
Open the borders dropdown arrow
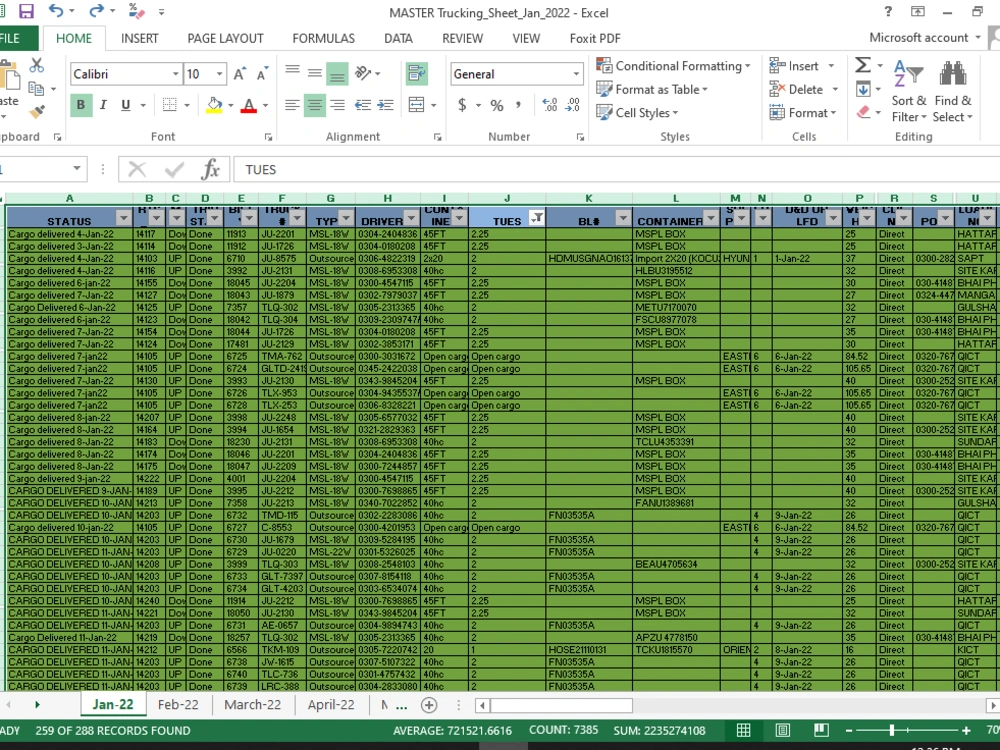click(x=187, y=105)
